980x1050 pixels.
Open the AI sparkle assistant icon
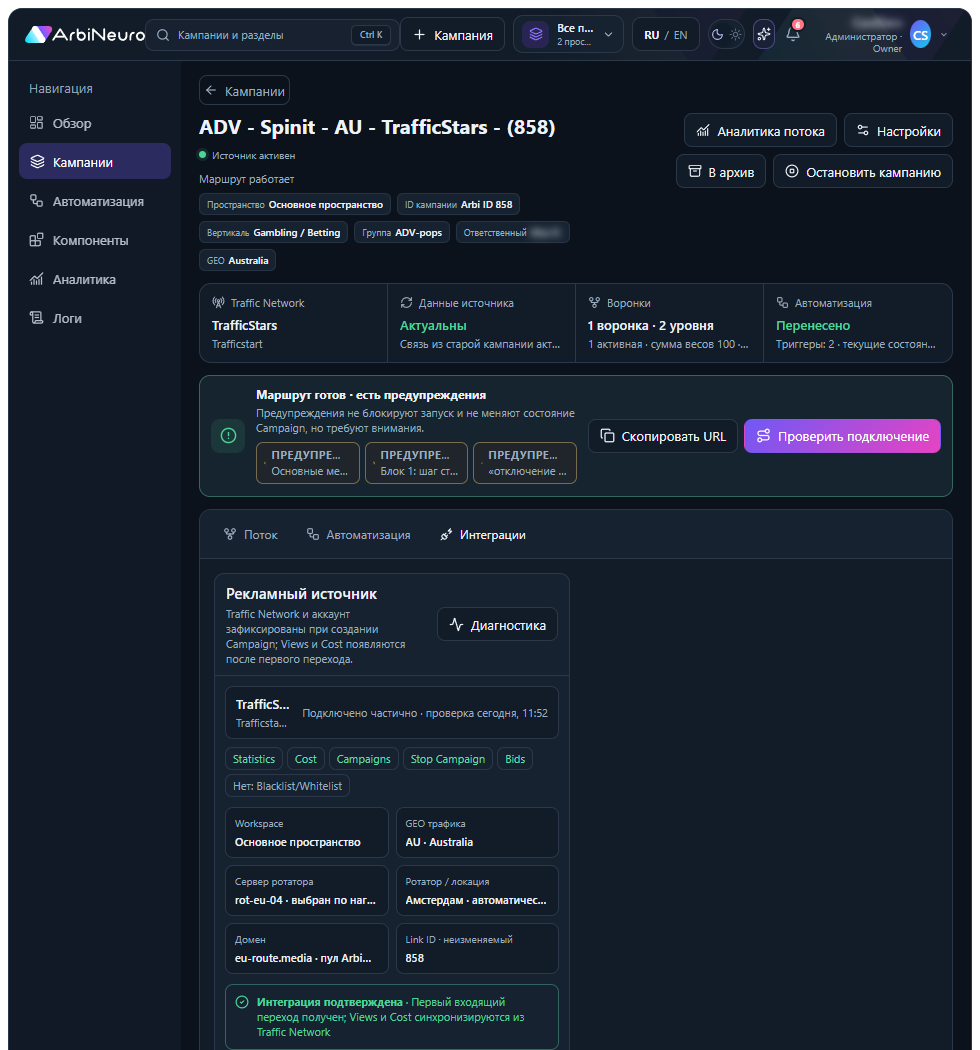pyautogui.click(x=764, y=35)
